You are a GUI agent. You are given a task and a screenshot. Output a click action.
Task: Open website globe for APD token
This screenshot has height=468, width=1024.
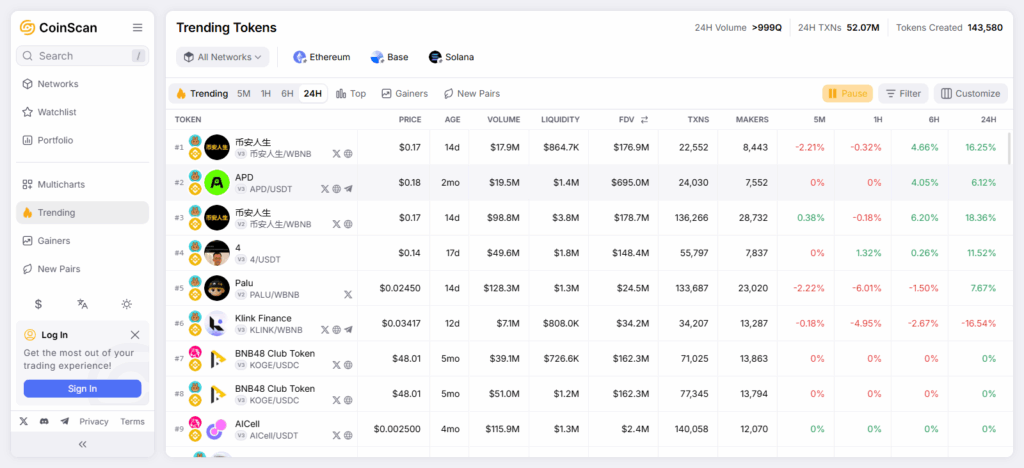point(336,189)
